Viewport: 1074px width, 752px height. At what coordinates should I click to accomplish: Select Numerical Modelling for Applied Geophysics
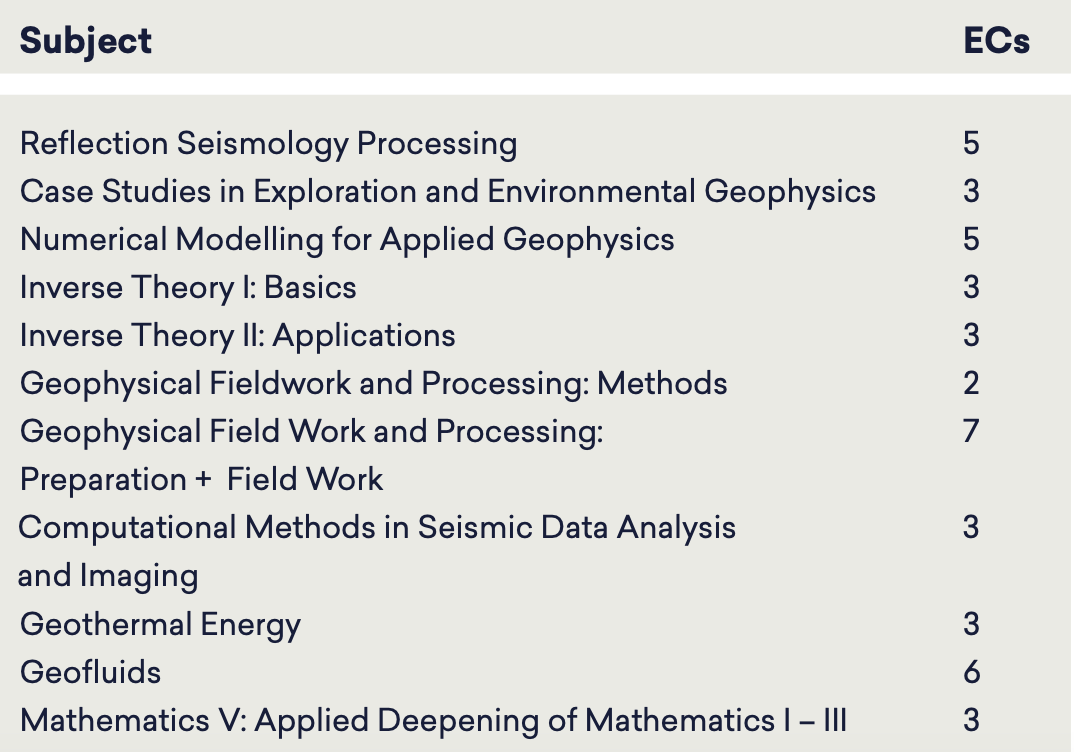(x=347, y=240)
